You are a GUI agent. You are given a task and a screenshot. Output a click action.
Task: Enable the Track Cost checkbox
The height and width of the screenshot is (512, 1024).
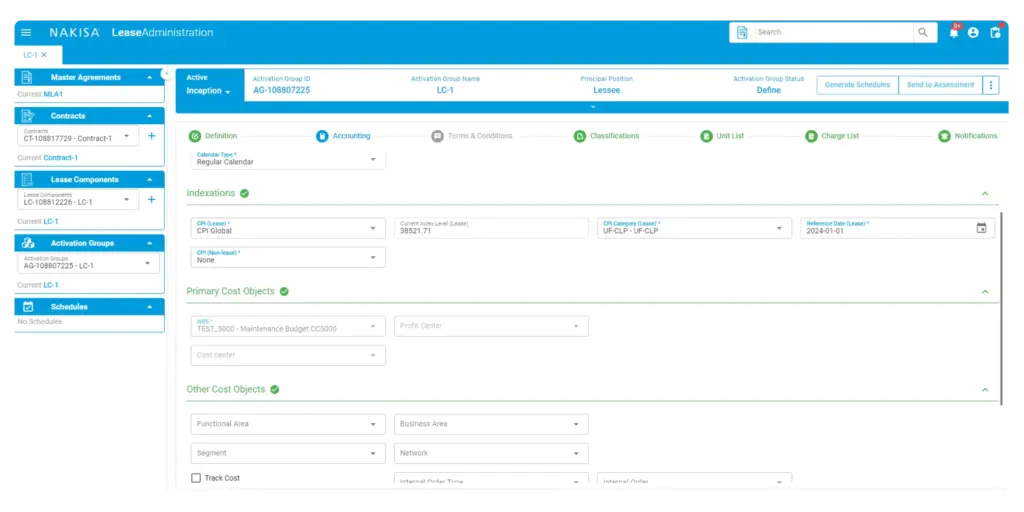pyautogui.click(x=196, y=478)
